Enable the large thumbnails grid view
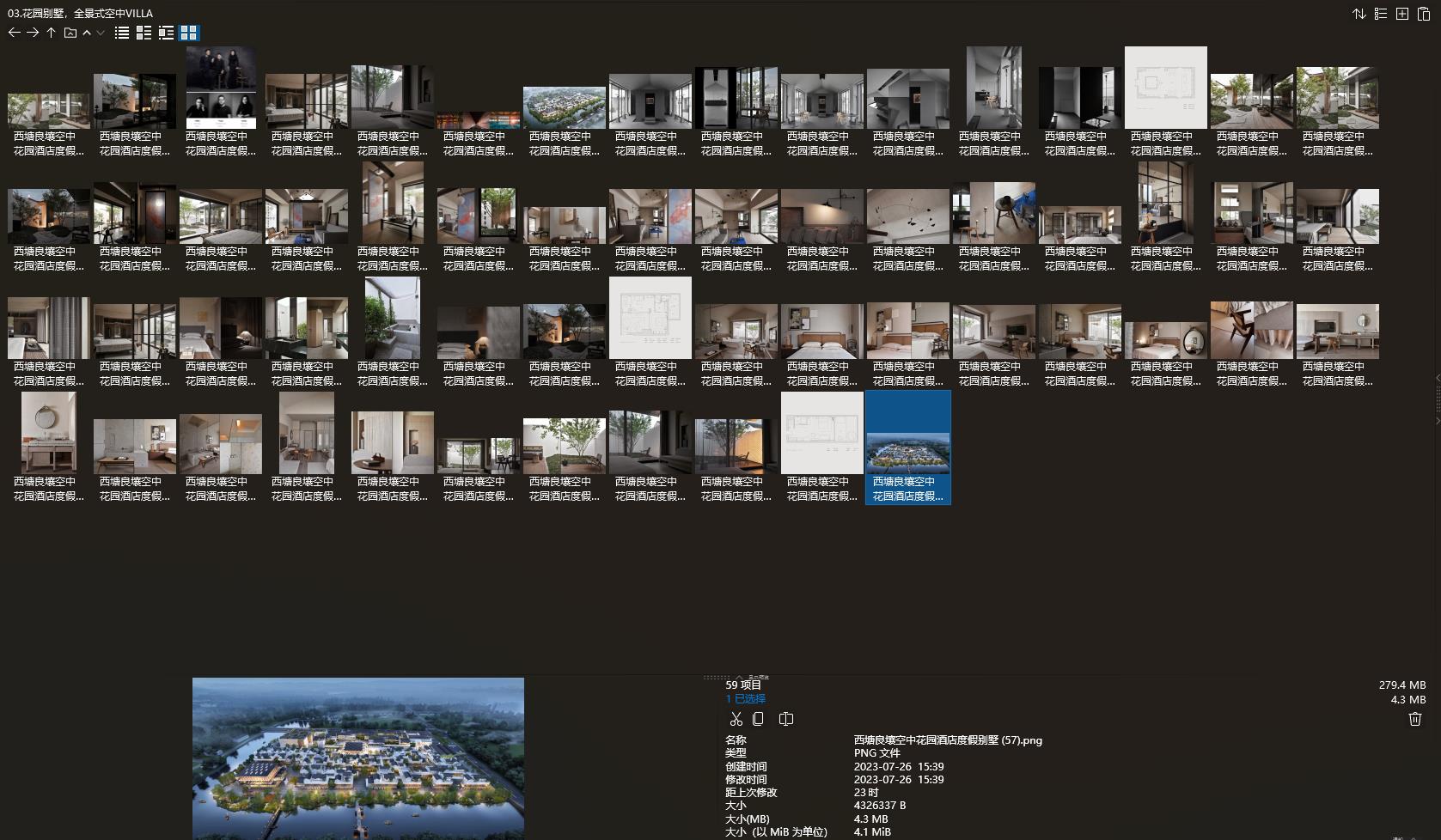The width and height of the screenshot is (1441, 840). tap(188, 33)
